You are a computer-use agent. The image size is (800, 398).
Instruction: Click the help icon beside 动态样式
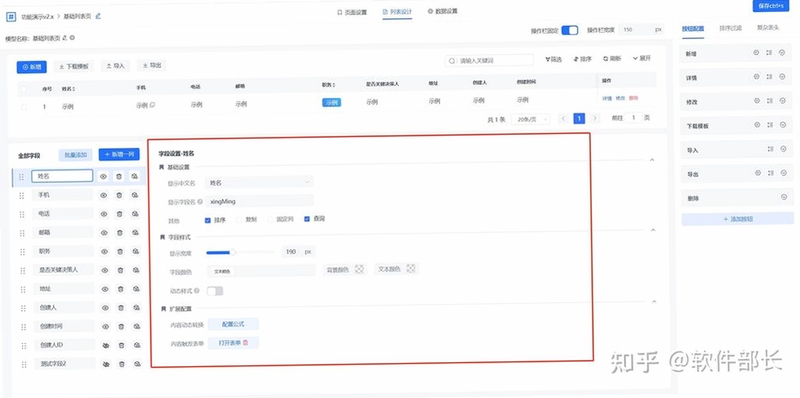[197, 290]
